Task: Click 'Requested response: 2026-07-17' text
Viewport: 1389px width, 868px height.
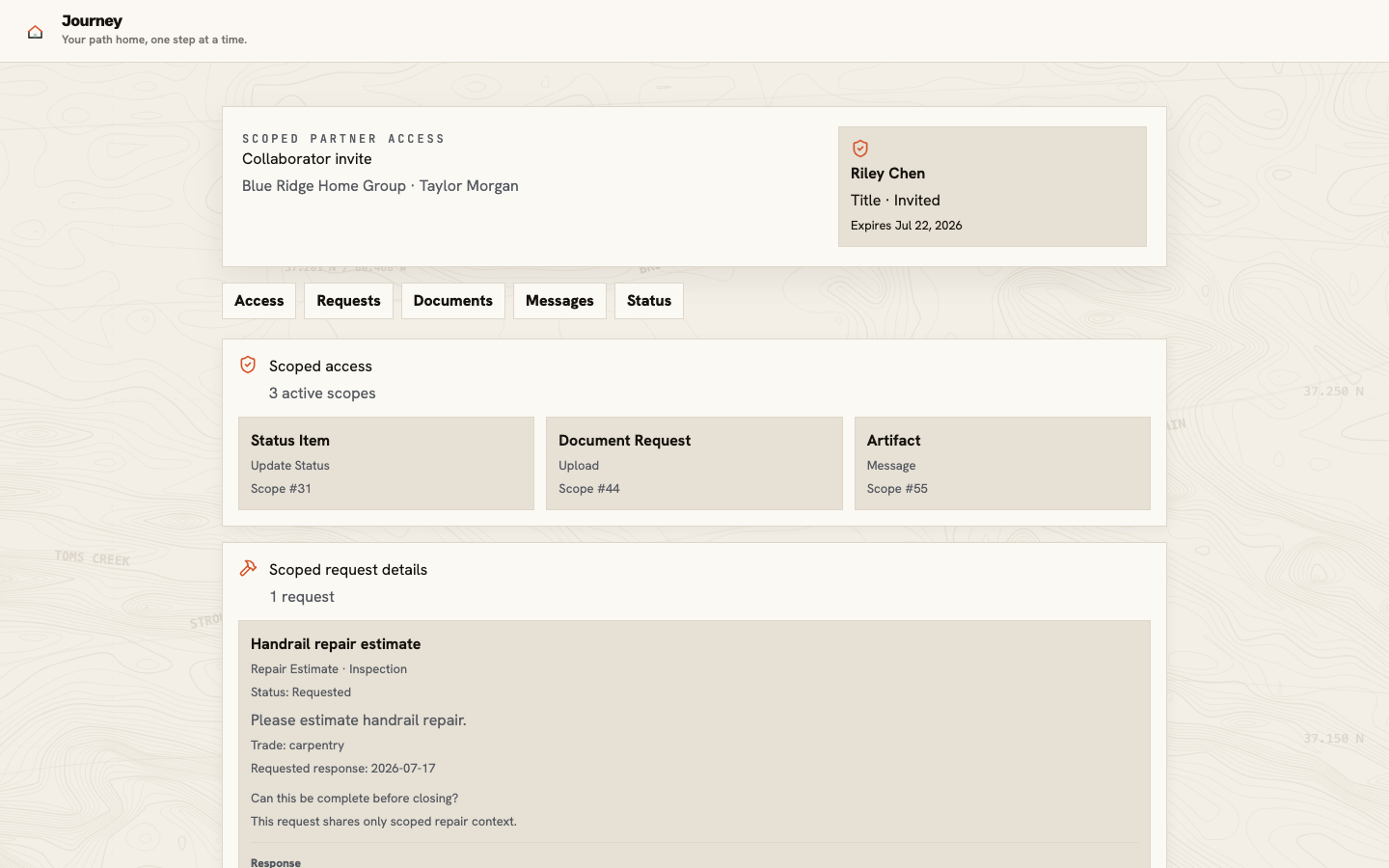Action: point(343,769)
